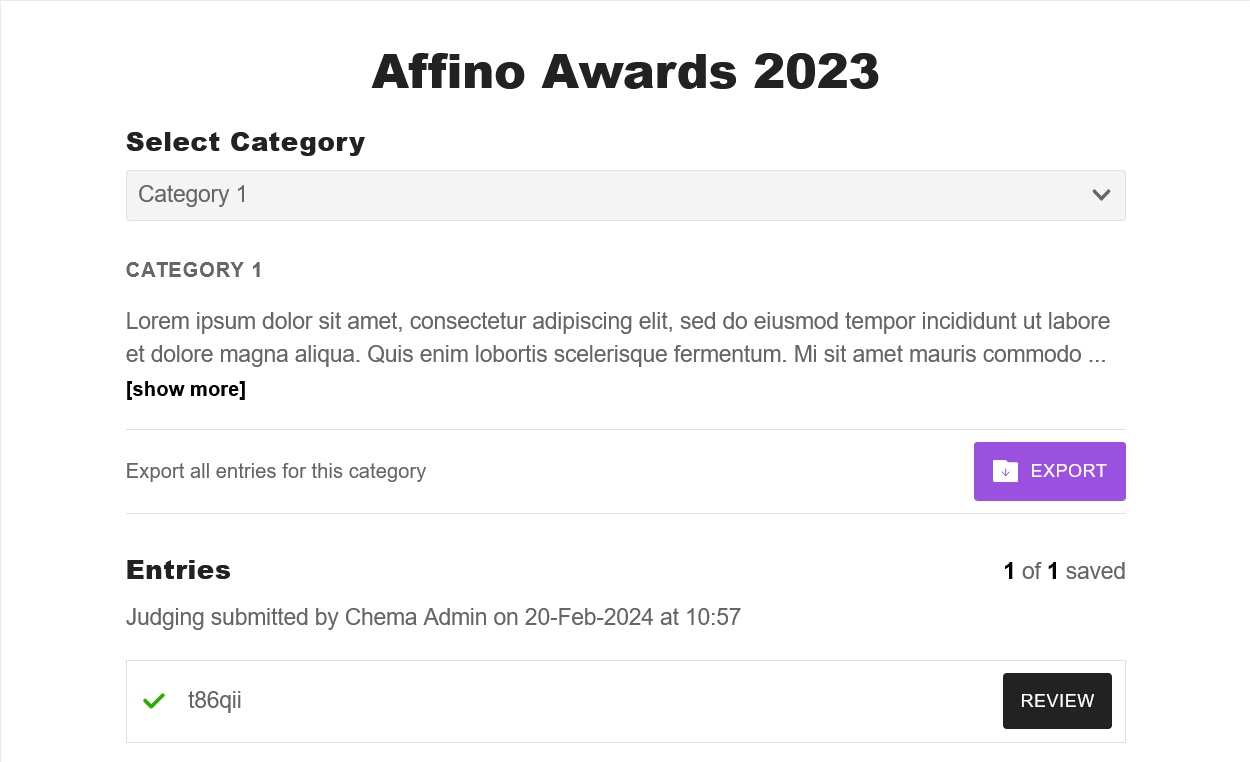
Task: Click the folder download icon in Export button
Action: point(1005,471)
